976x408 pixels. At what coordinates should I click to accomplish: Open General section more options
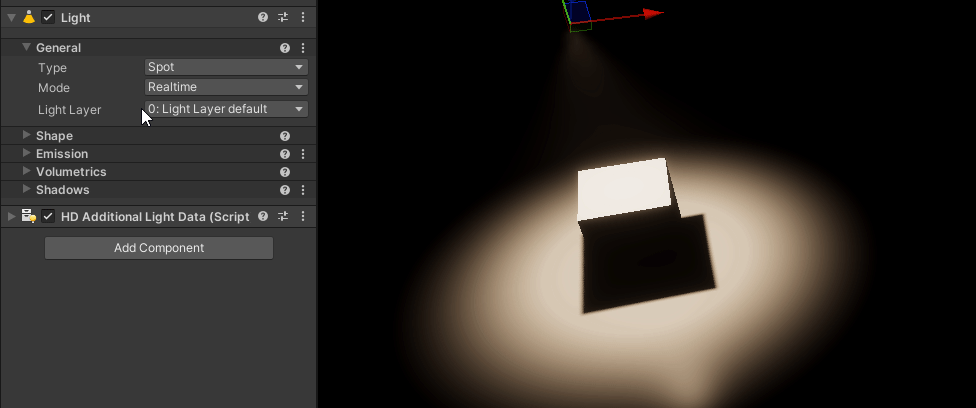point(303,48)
